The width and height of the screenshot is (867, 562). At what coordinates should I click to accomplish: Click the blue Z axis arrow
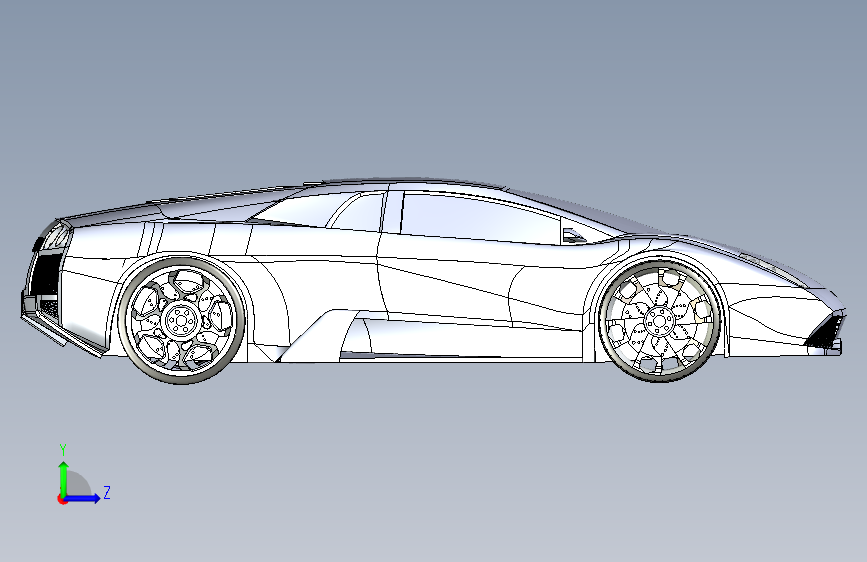(83, 498)
